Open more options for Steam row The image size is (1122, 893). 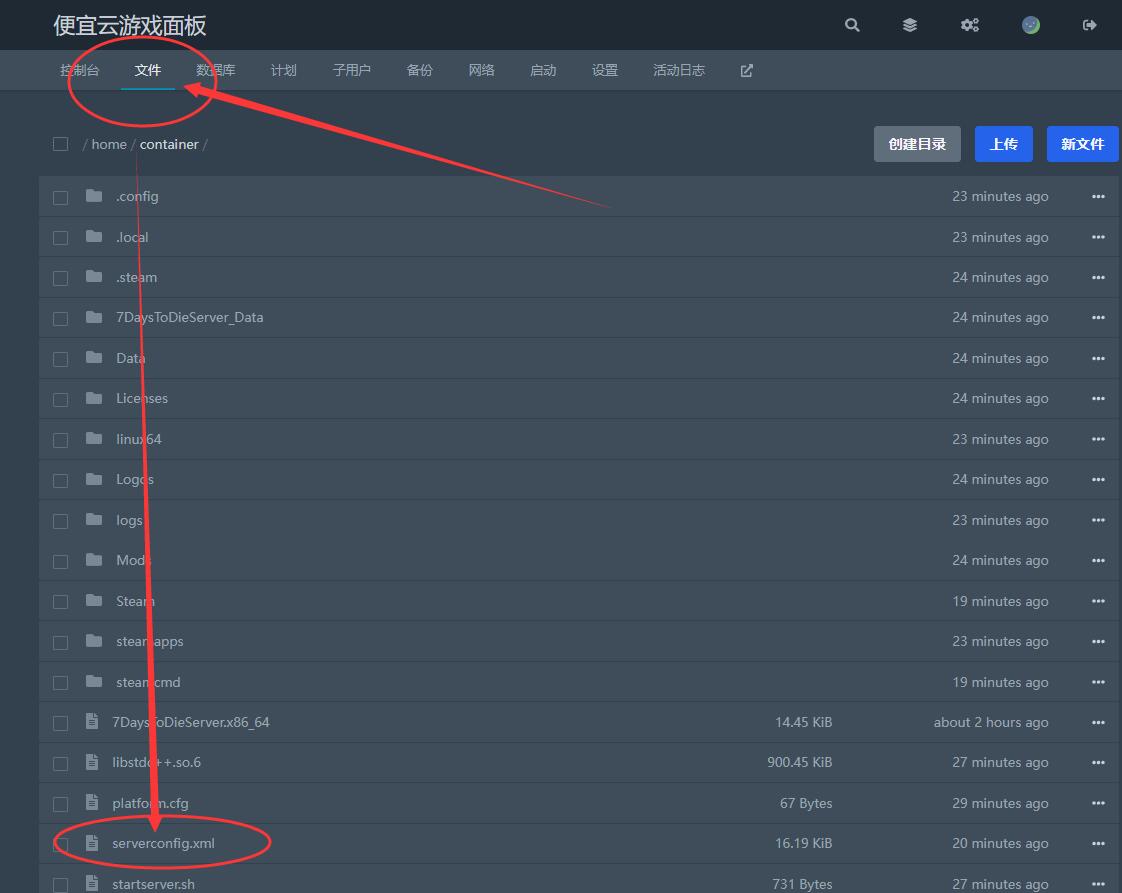(x=1098, y=601)
